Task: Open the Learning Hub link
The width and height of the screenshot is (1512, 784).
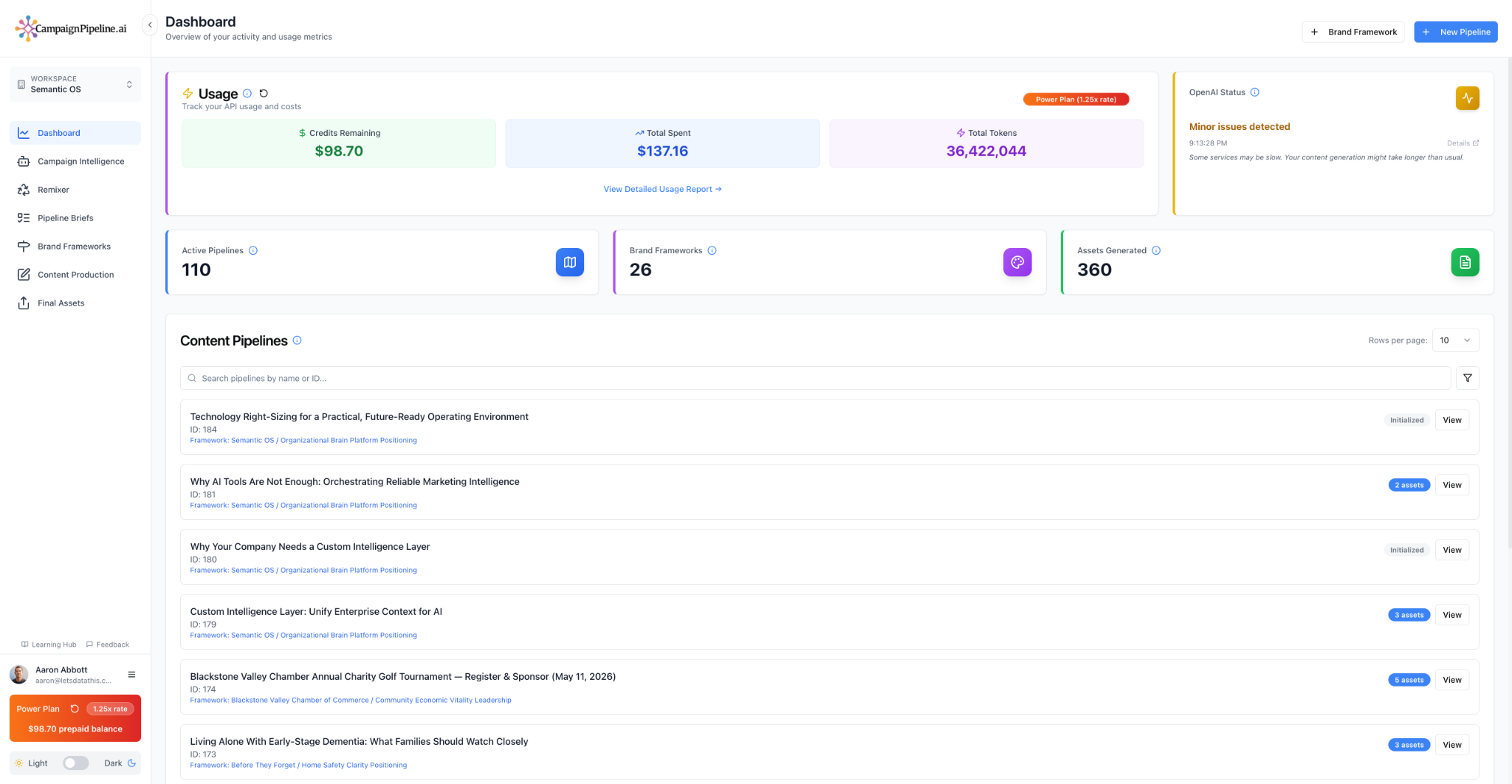Action: (x=49, y=644)
